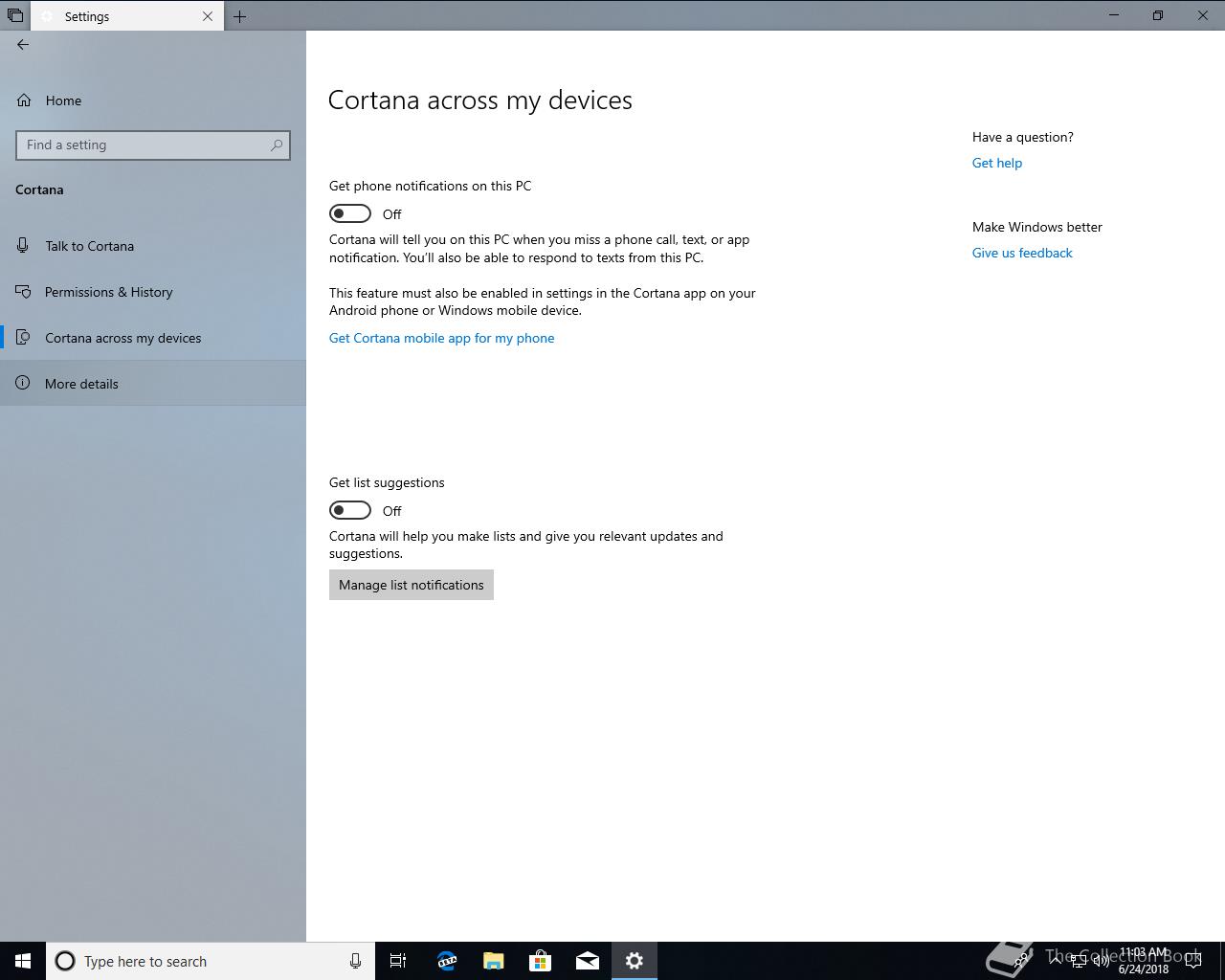Image resolution: width=1225 pixels, height=980 pixels.
Task: Open network status tray icon
Action: (1079, 961)
